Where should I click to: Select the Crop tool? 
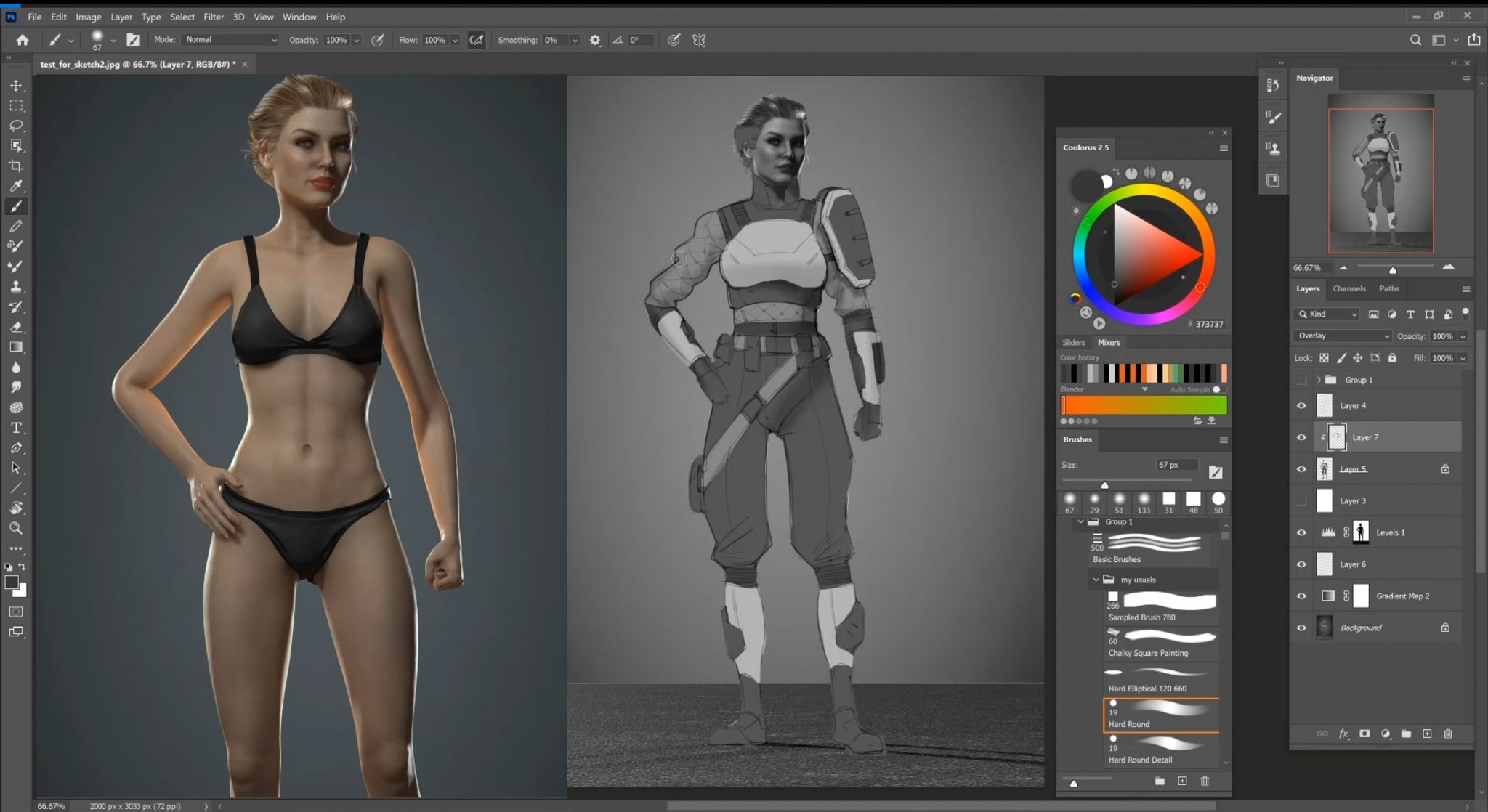(x=15, y=166)
